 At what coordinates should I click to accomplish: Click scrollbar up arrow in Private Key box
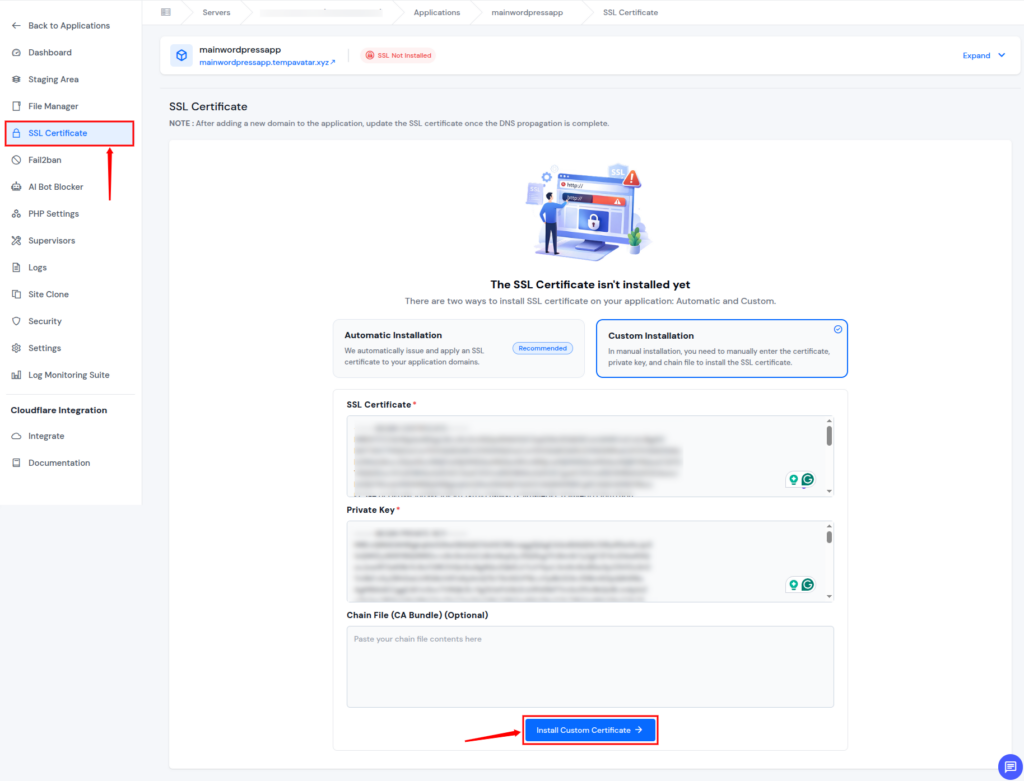tap(829, 526)
